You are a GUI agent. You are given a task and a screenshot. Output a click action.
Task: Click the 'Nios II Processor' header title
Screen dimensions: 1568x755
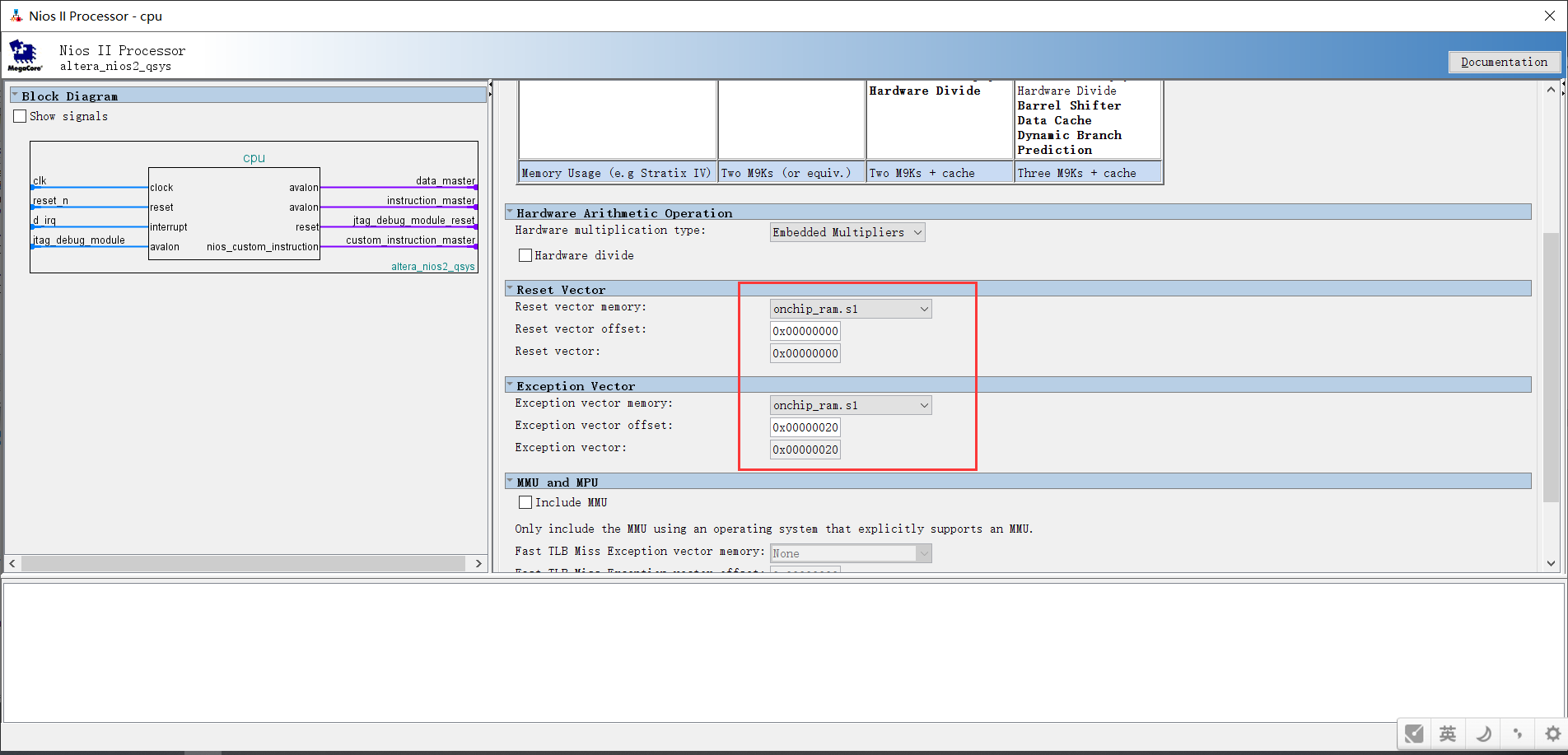[x=123, y=51]
